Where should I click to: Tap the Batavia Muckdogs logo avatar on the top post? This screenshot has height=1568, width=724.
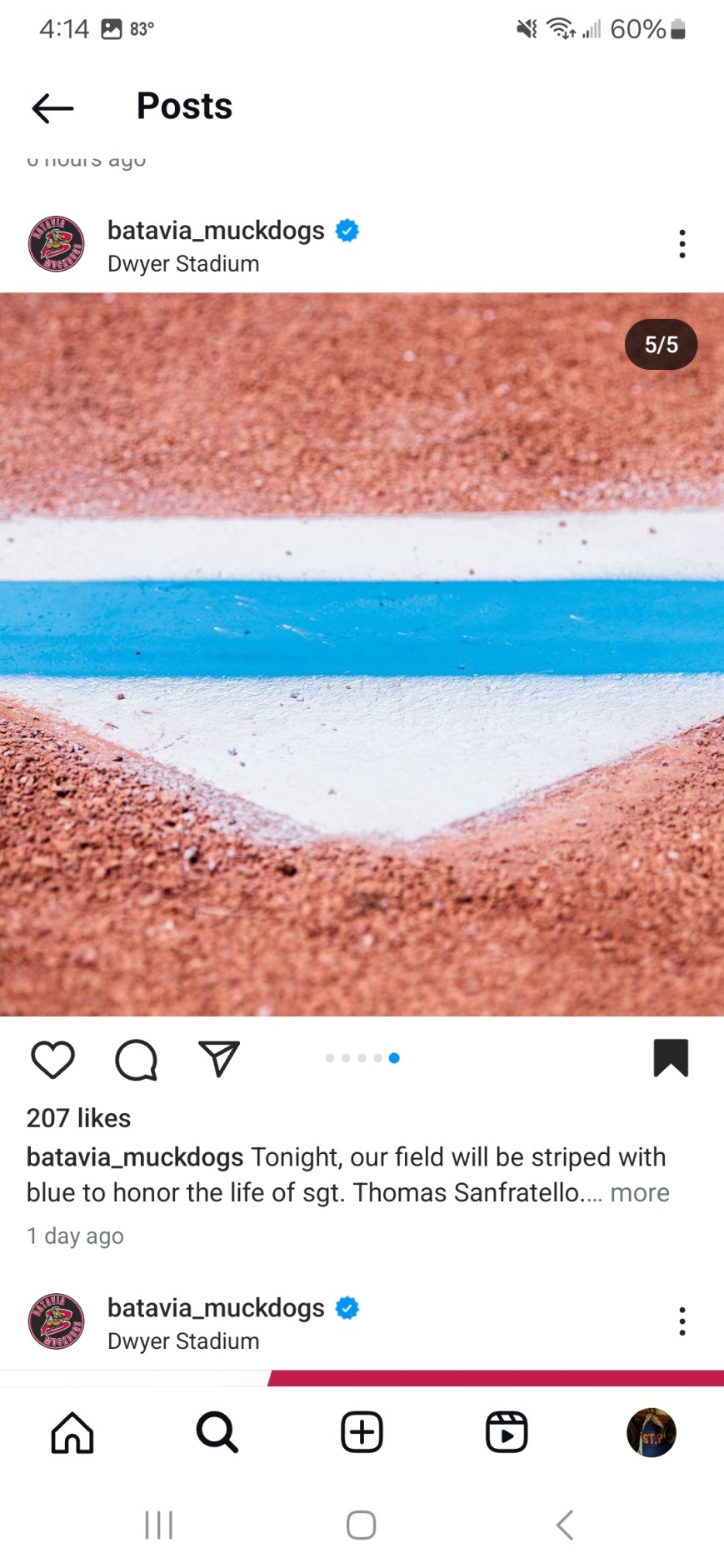click(x=57, y=244)
